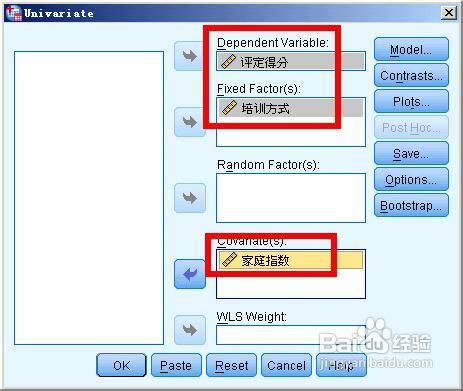Click inside the WLS Weight field
Screen dimensions: 463x391
(291, 335)
